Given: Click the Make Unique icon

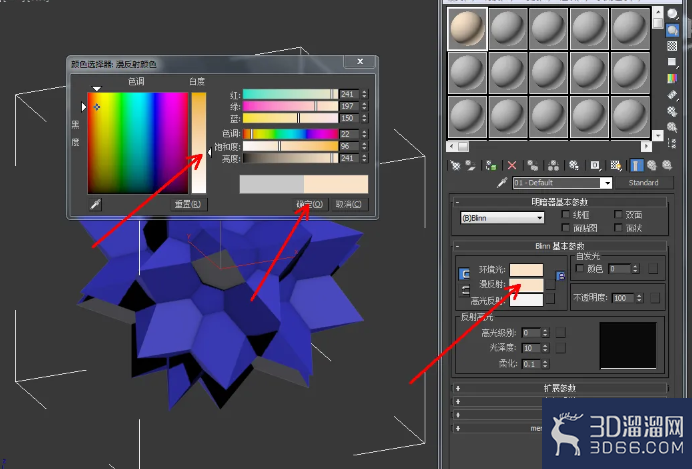Looking at the screenshot, I should tap(553, 165).
